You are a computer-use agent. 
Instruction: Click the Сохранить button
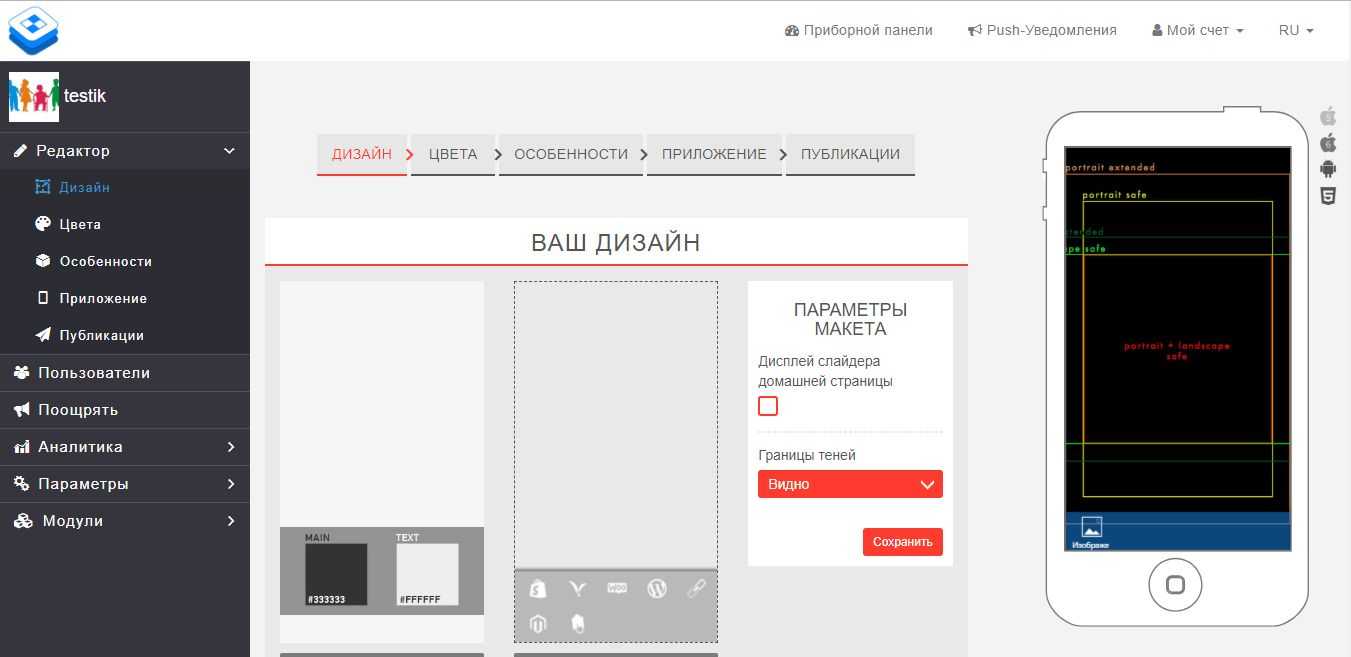902,542
